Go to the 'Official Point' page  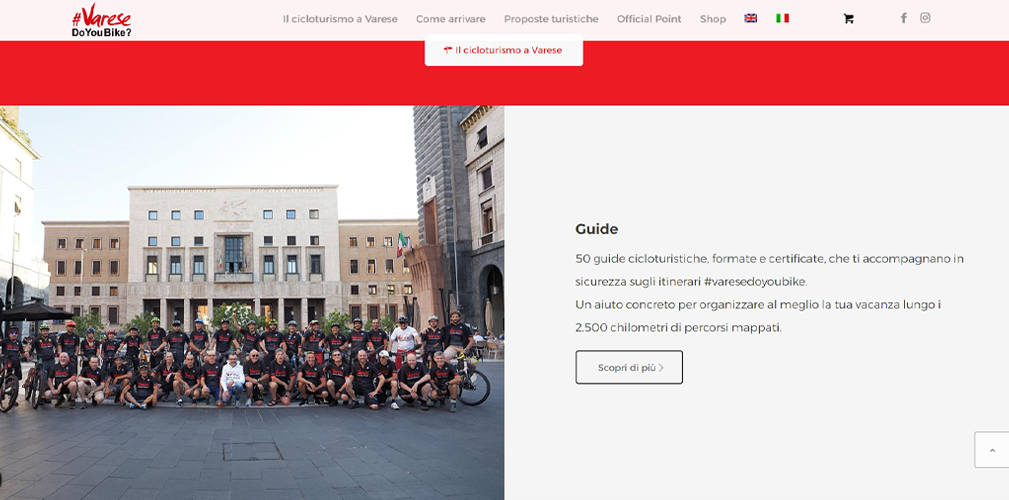649,19
